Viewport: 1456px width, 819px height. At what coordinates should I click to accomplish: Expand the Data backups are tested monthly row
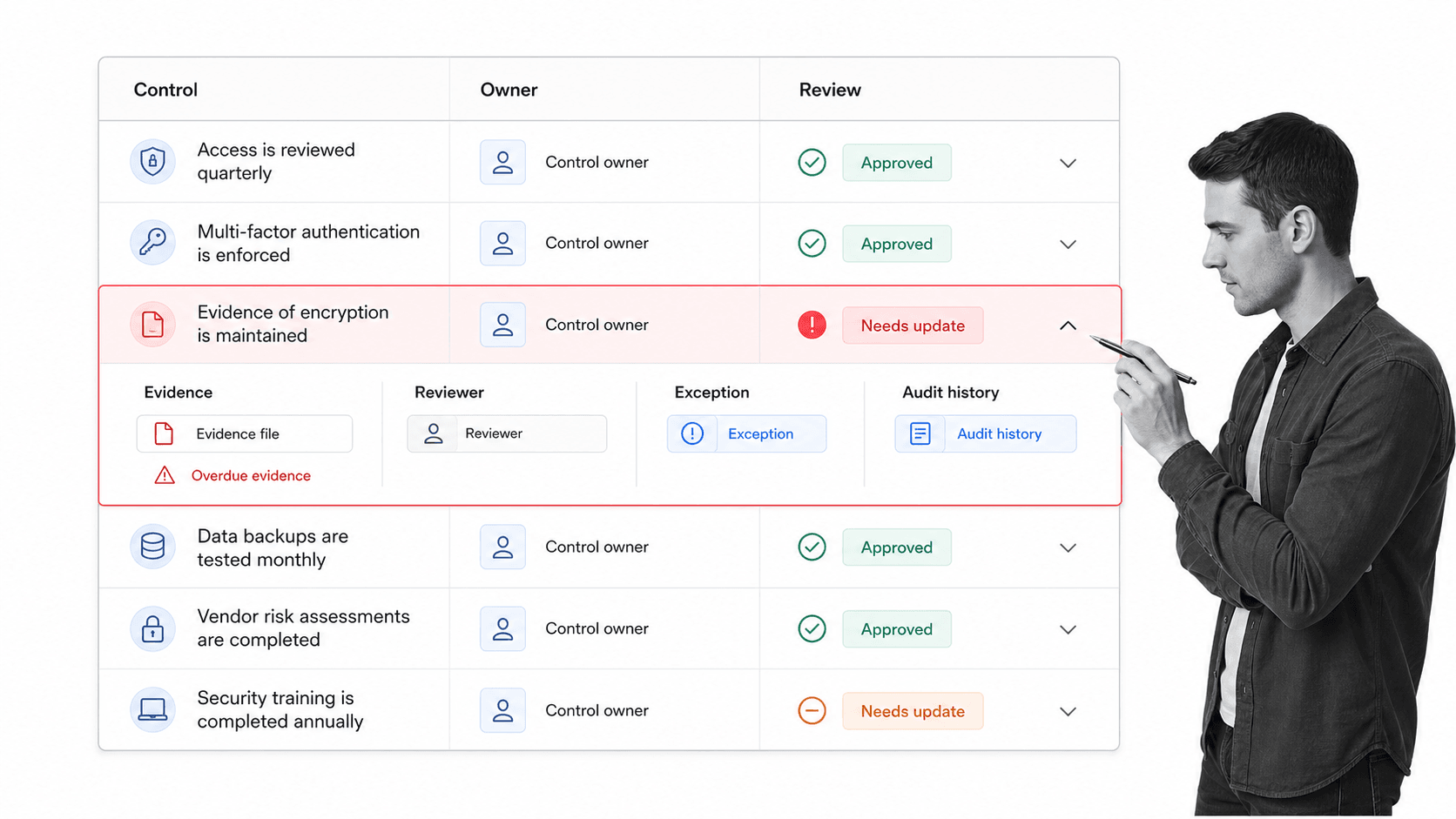tap(1068, 547)
